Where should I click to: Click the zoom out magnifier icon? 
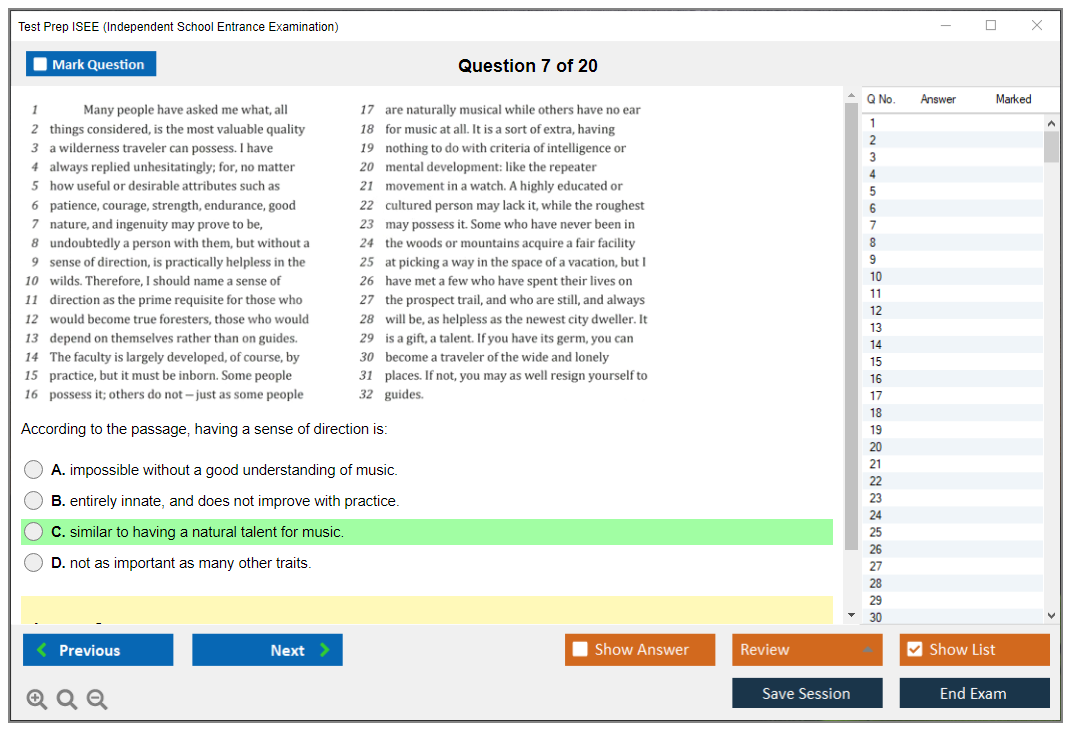click(97, 699)
